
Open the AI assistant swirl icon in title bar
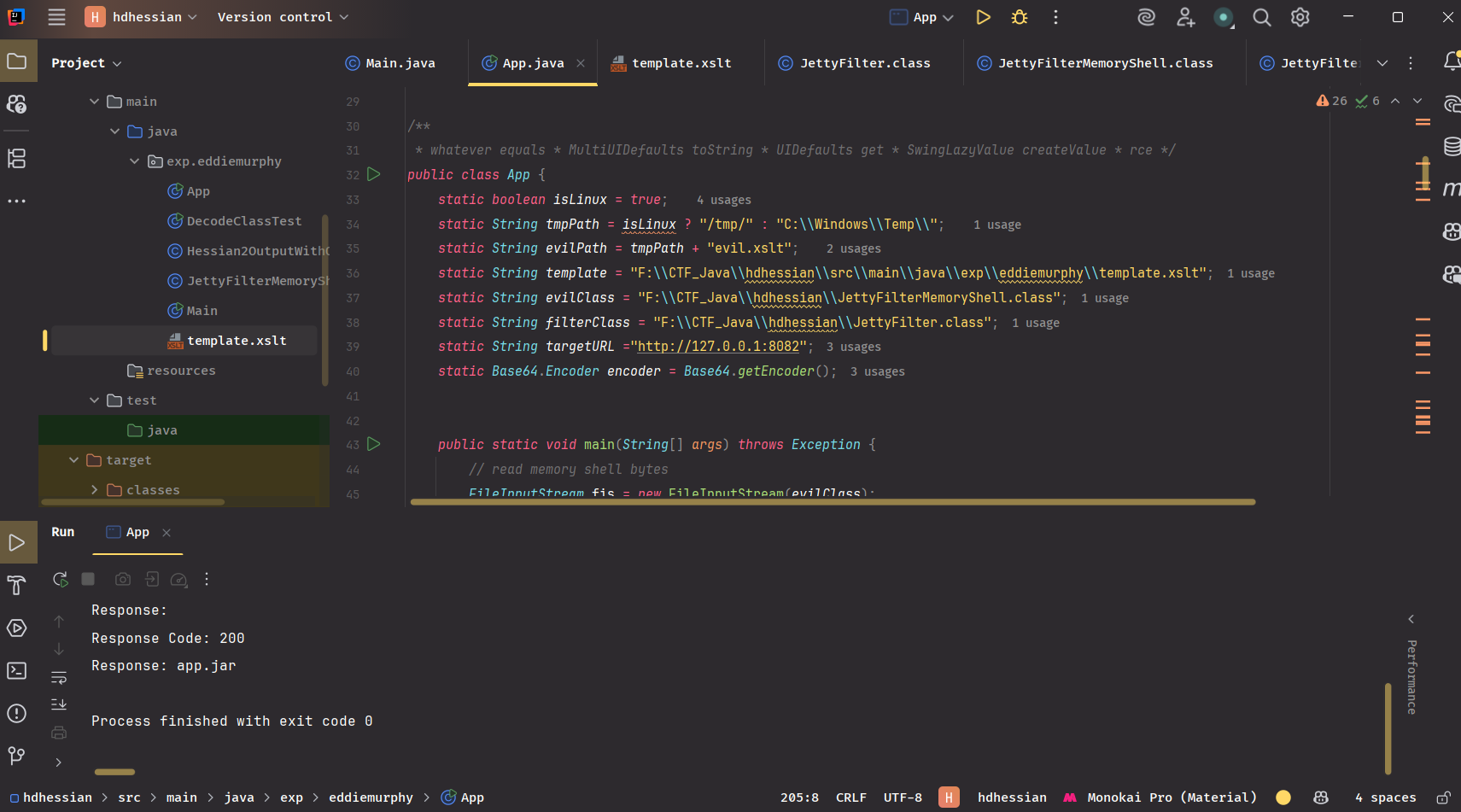tap(1146, 17)
